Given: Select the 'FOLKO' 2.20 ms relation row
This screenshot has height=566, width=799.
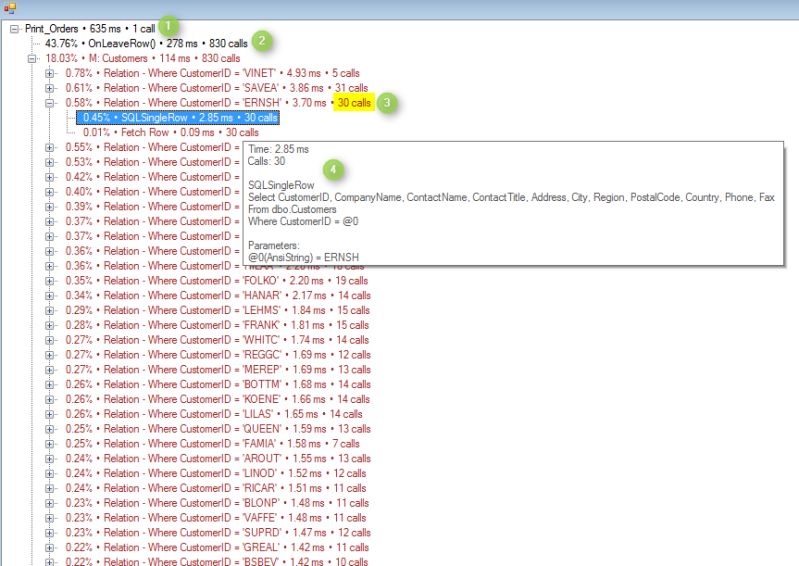Looking at the screenshot, I should point(217,281).
